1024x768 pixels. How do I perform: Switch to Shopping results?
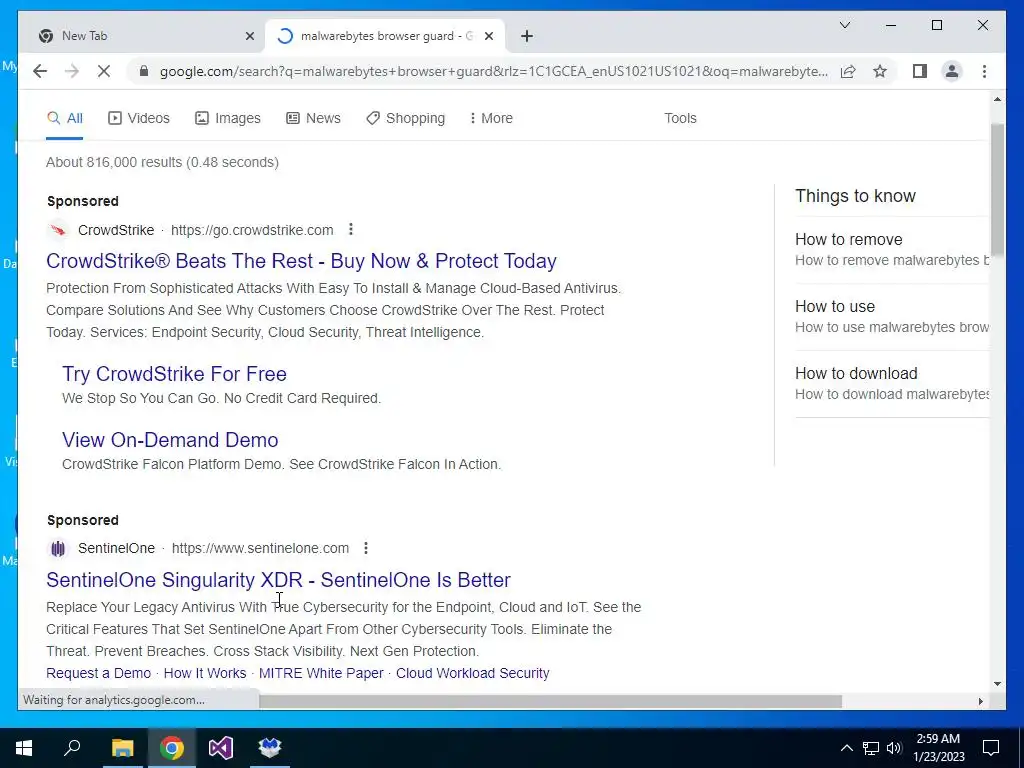pos(406,118)
